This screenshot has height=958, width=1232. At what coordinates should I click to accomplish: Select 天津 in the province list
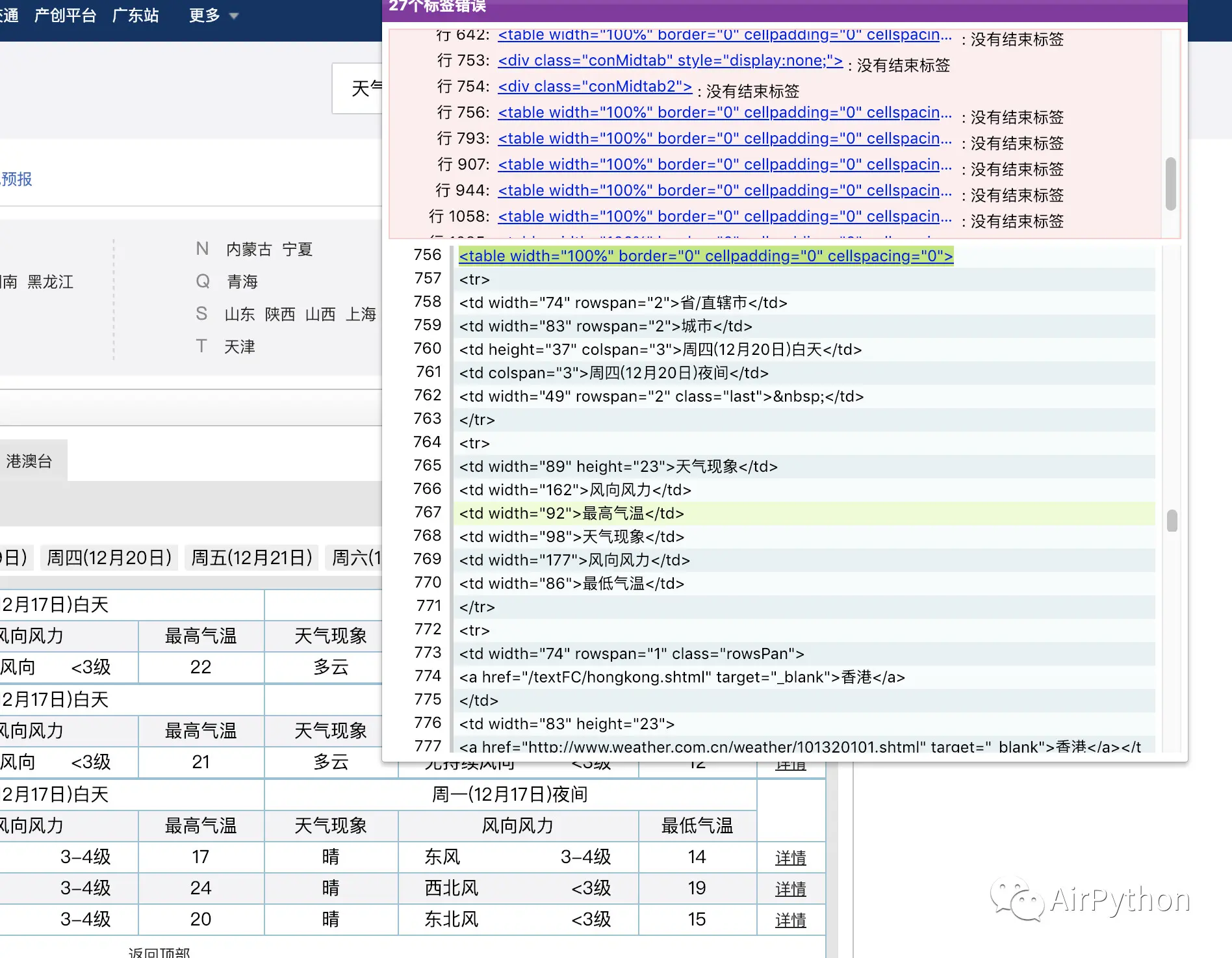[x=240, y=347]
